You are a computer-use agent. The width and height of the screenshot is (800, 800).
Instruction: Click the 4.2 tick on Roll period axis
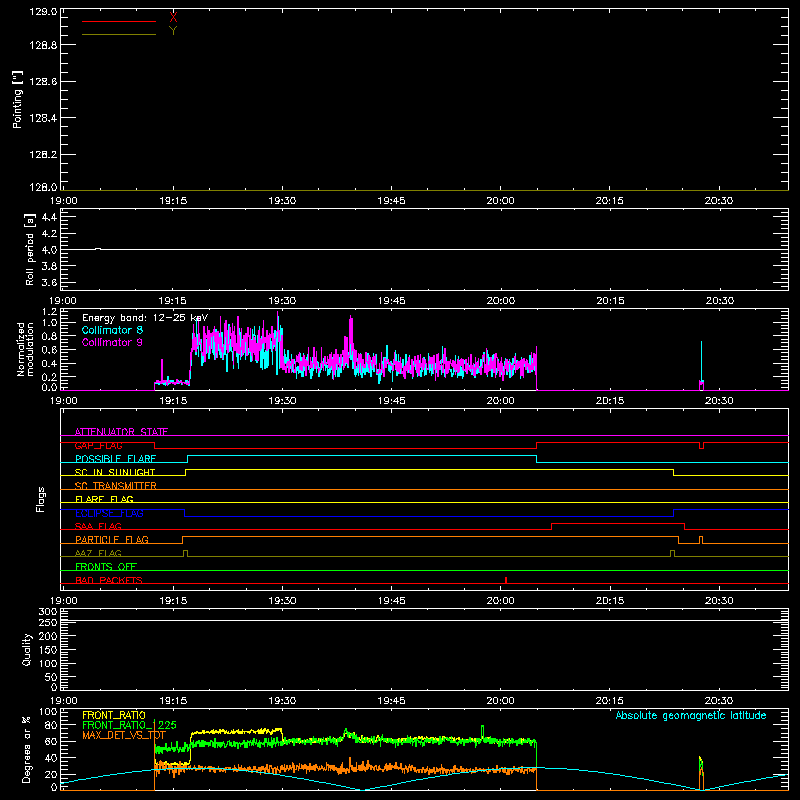click(49, 234)
